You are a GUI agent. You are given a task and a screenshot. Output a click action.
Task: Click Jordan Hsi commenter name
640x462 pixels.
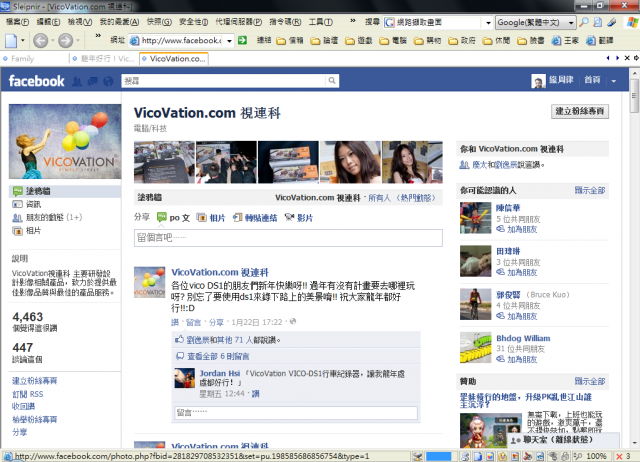220,373
